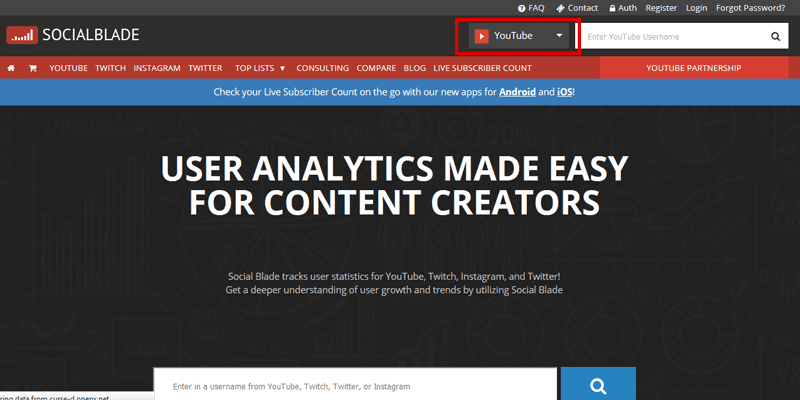The width and height of the screenshot is (800, 400).
Task: Click the YouTube play icon in the platform selector
Action: (x=481, y=36)
